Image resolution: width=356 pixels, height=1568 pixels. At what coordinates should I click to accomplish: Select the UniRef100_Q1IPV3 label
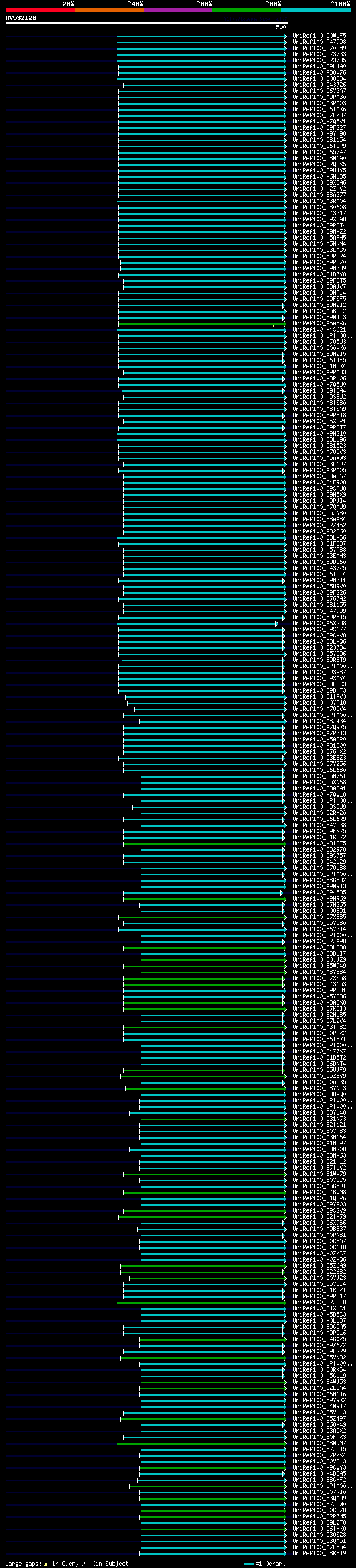tap(319, 696)
